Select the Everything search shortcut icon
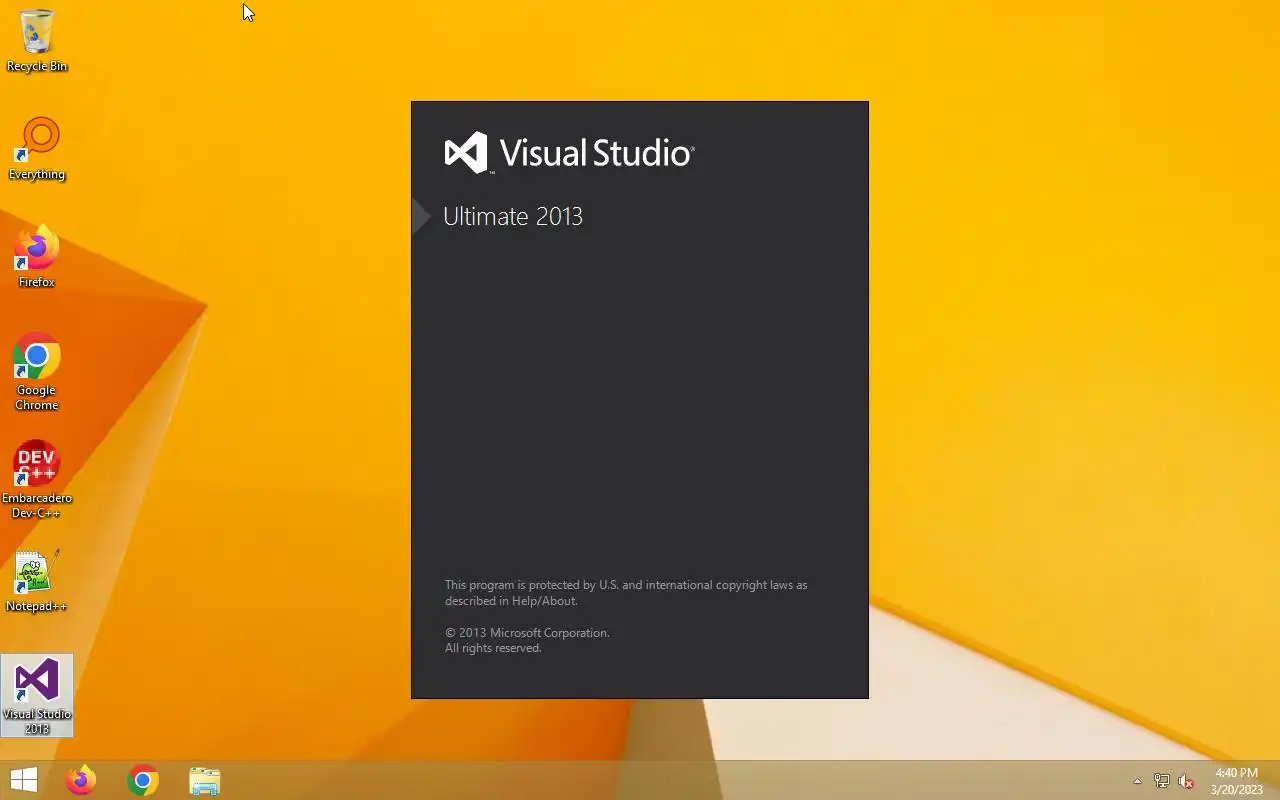The image size is (1280, 800). click(37, 149)
